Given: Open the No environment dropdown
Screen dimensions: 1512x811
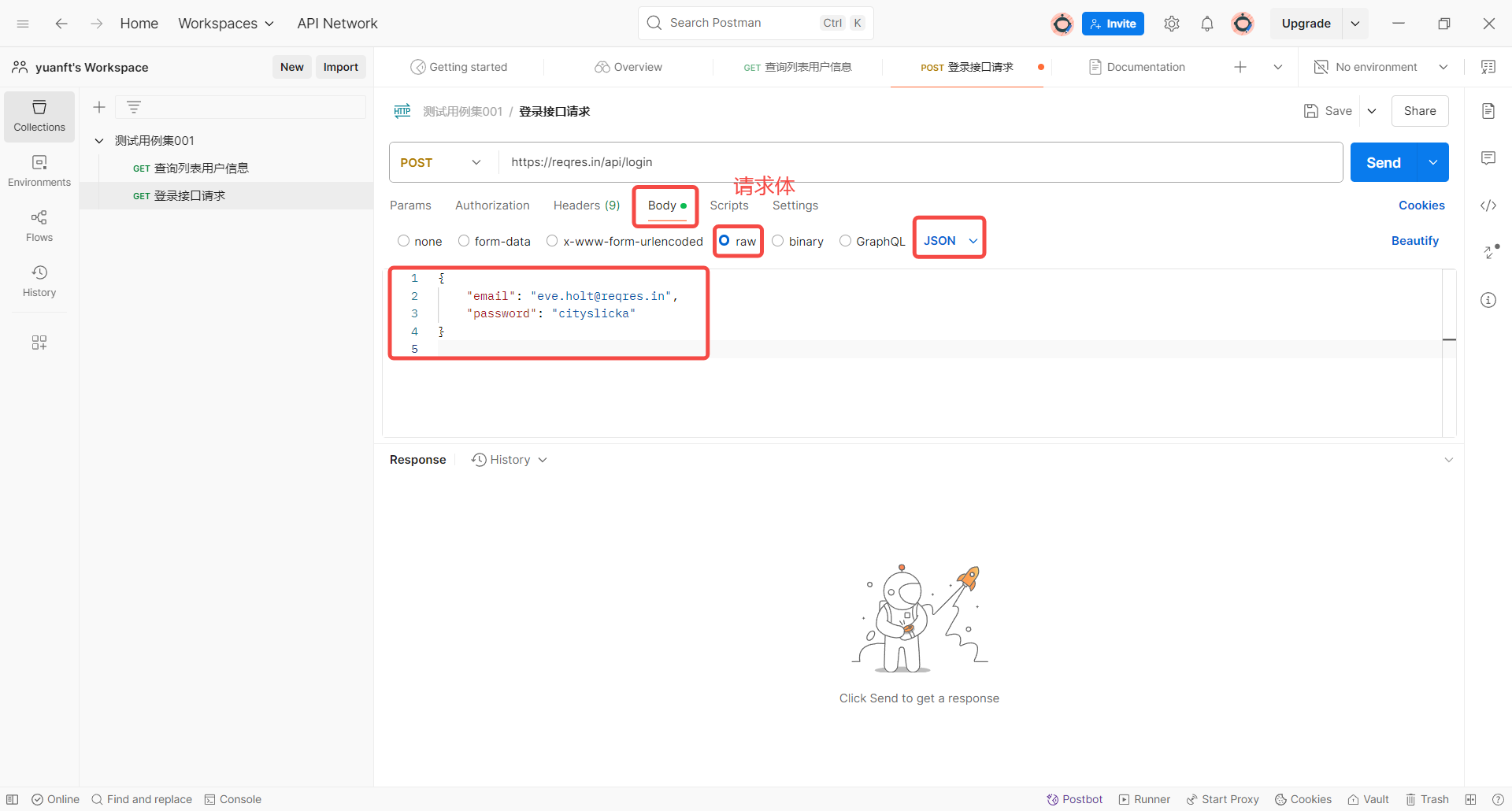Looking at the screenshot, I should (1381, 67).
